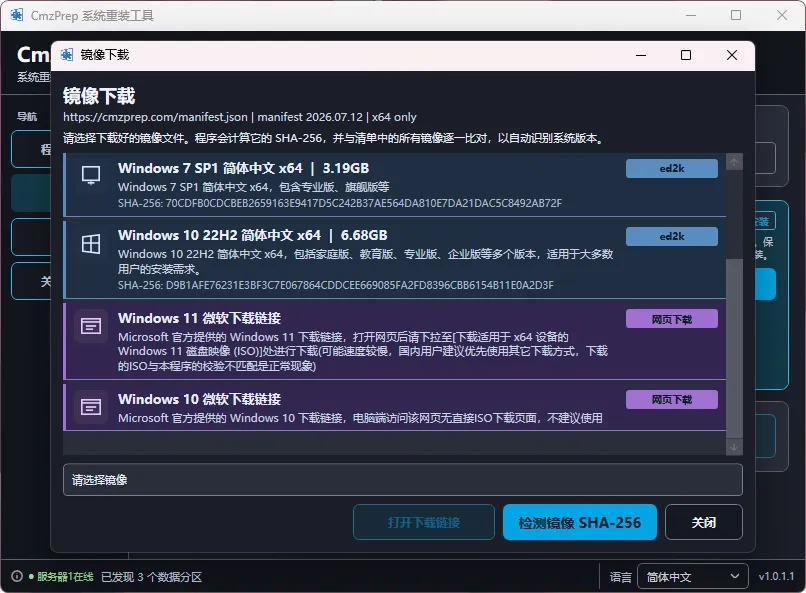Open ed2k link for Windows 7 SP1
This screenshot has width=806, height=593.
(672, 169)
